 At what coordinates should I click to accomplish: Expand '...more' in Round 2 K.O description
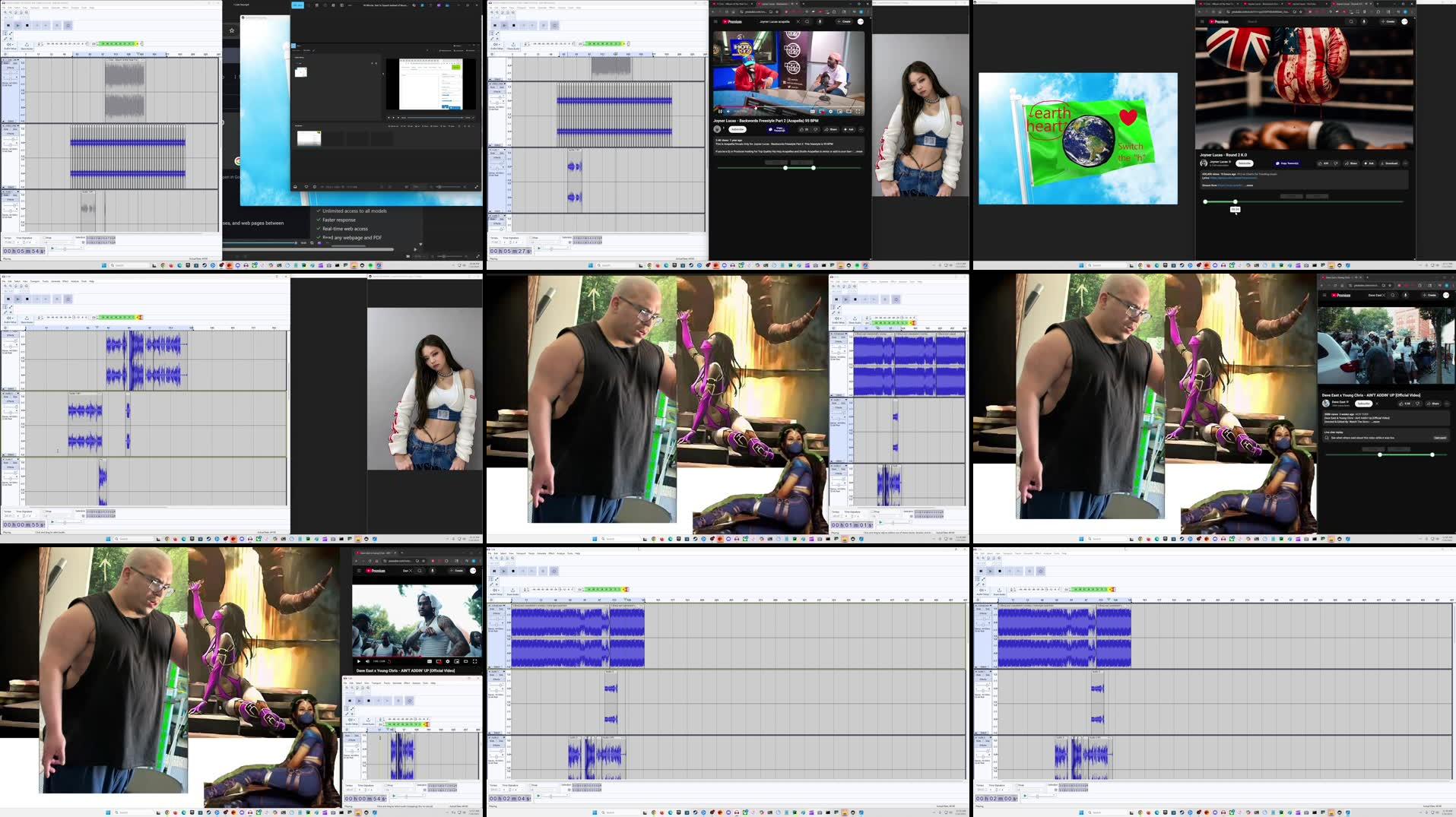1248,185
